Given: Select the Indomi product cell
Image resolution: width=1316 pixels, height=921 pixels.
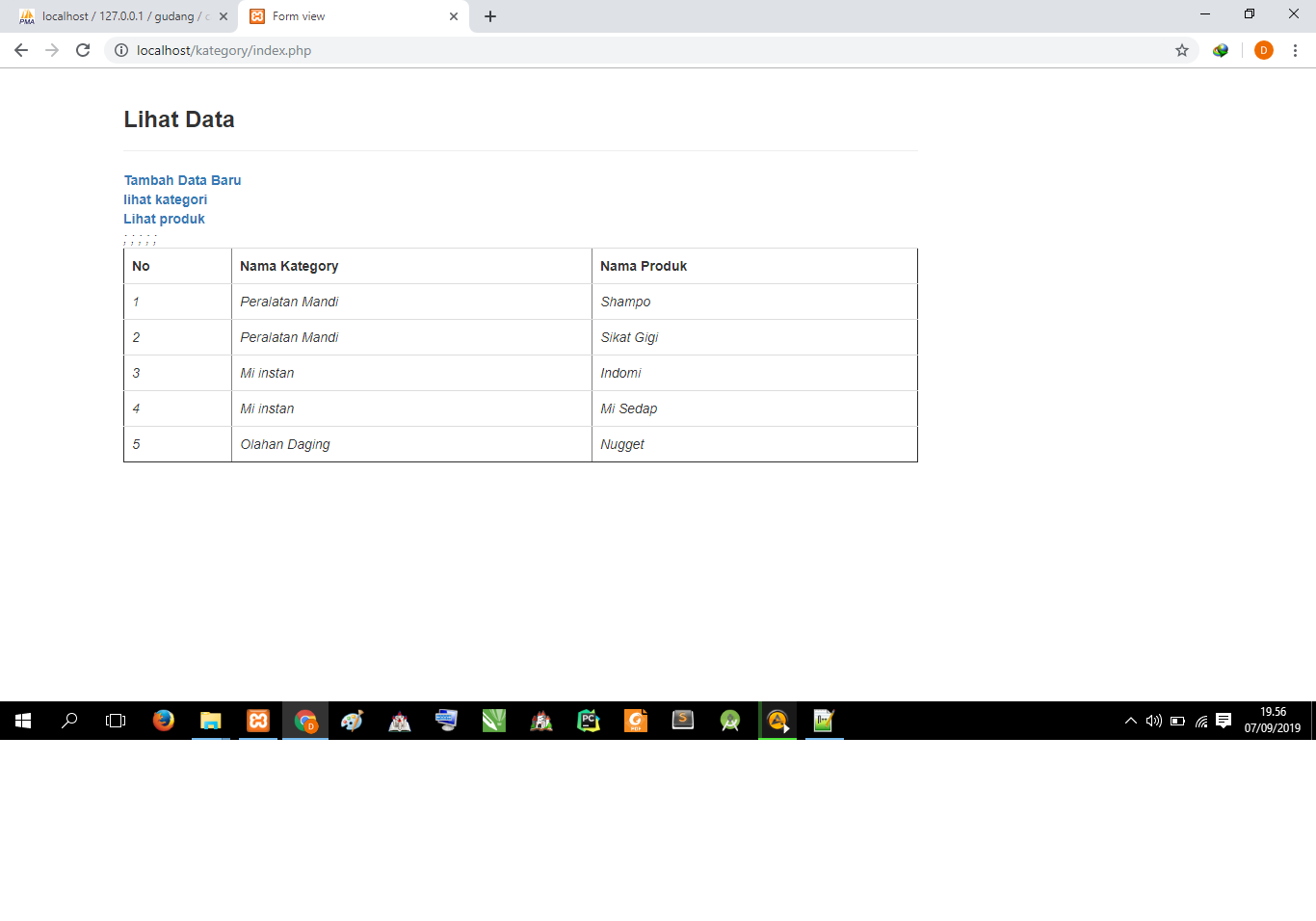Looking at the screenshot, I should 754,373.
